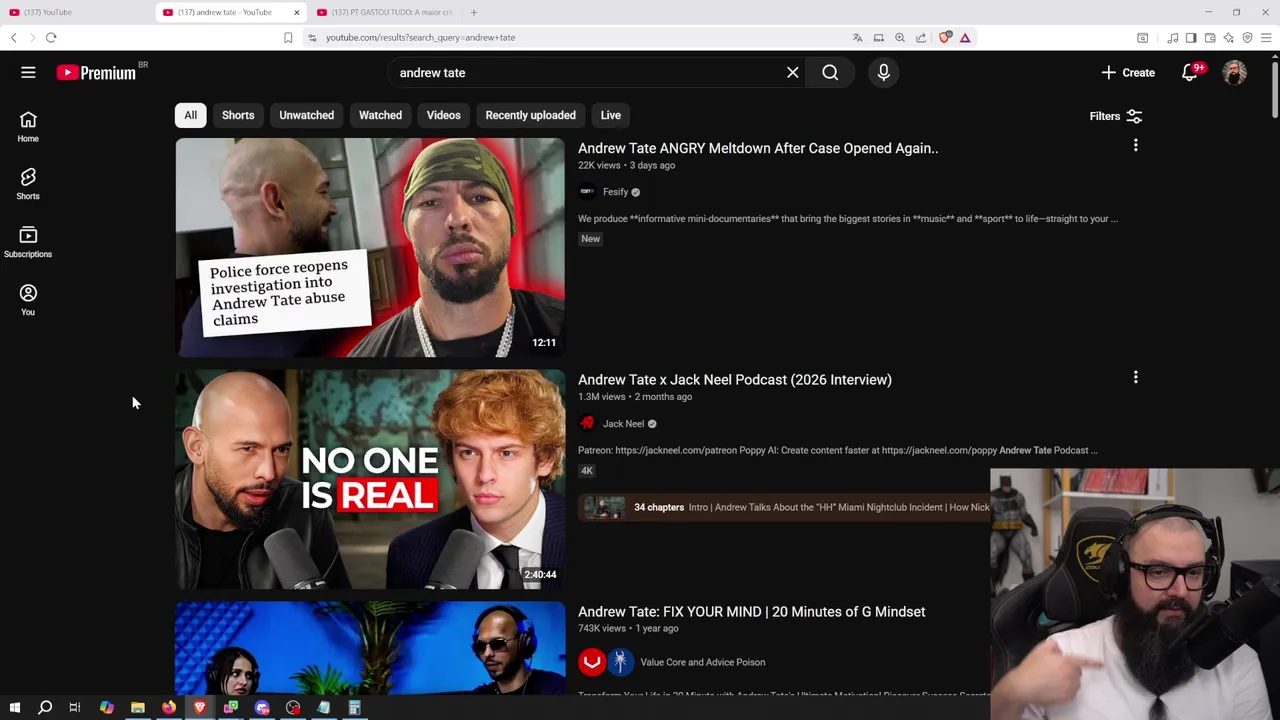Open the FIX YOUR MIND video thumbnail
The height and width of the screenshot is (720, 1280).
coord(370,648)
